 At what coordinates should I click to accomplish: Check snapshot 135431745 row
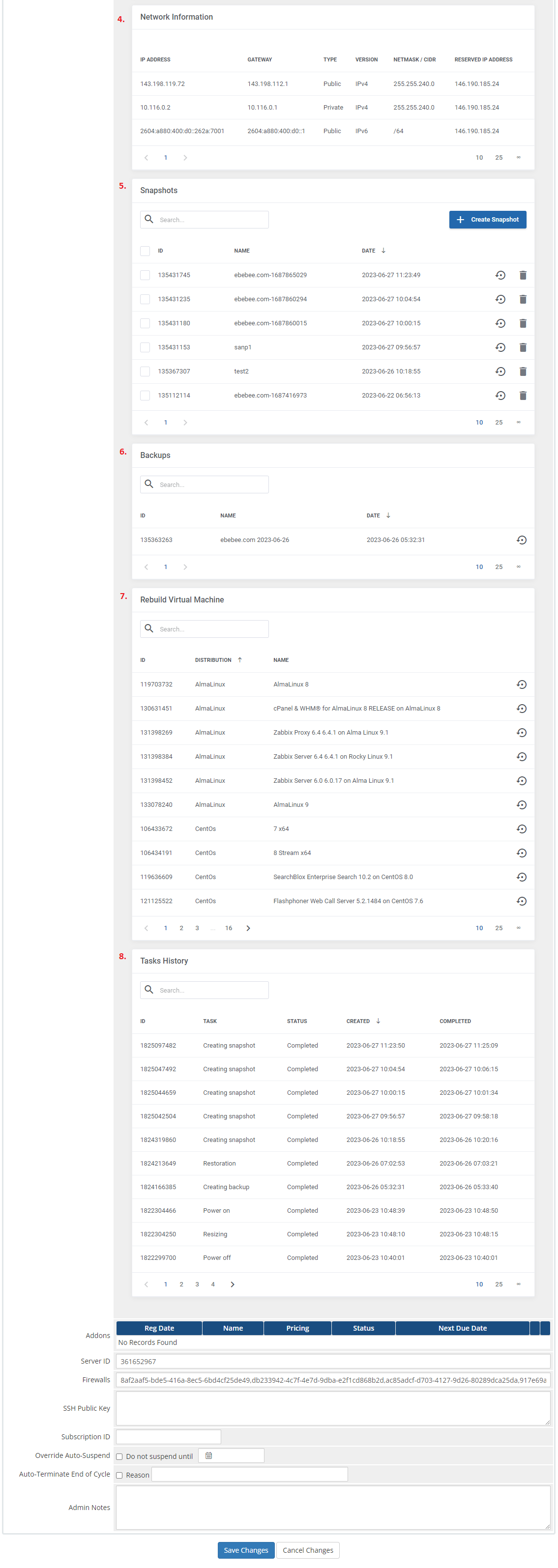145,275
